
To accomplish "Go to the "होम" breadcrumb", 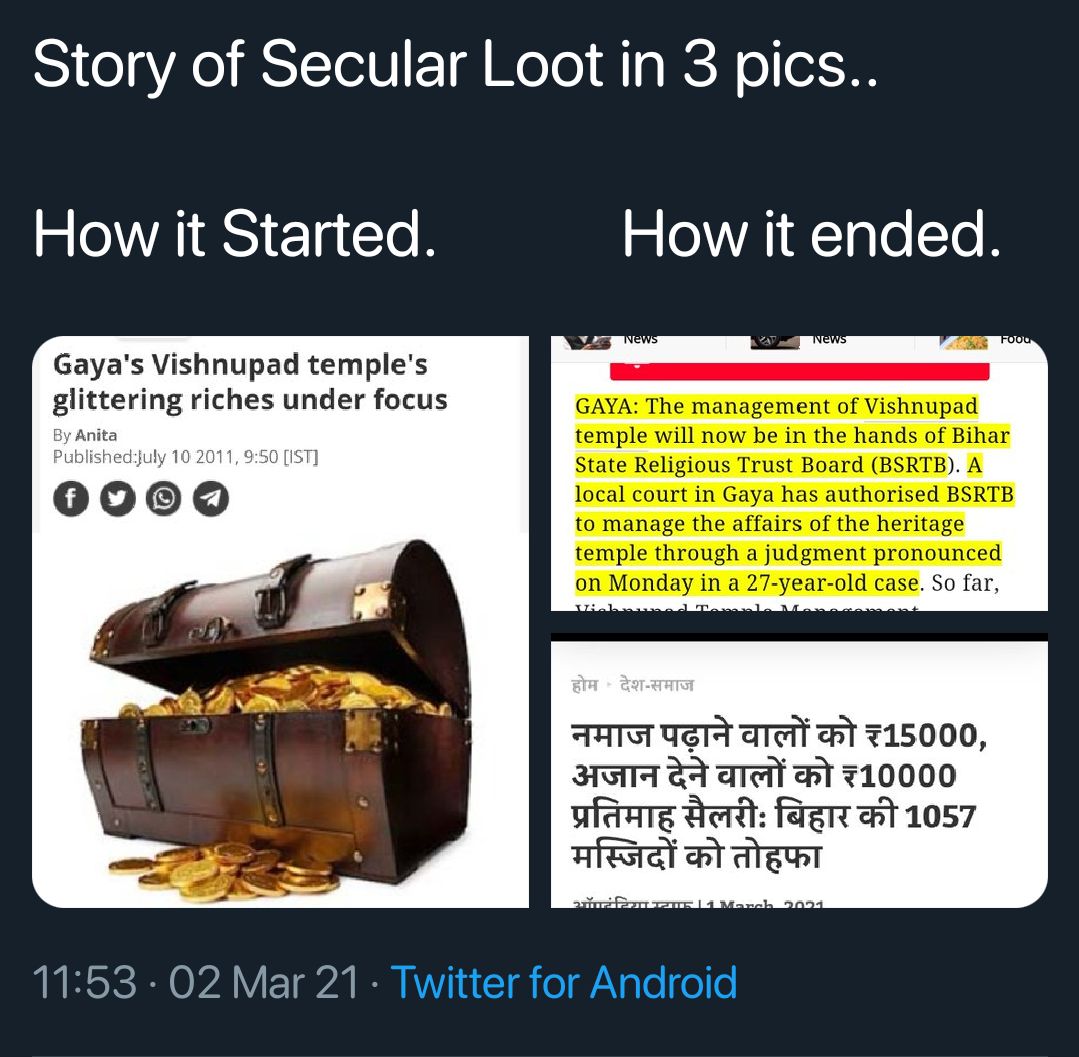I will point(584,685).
